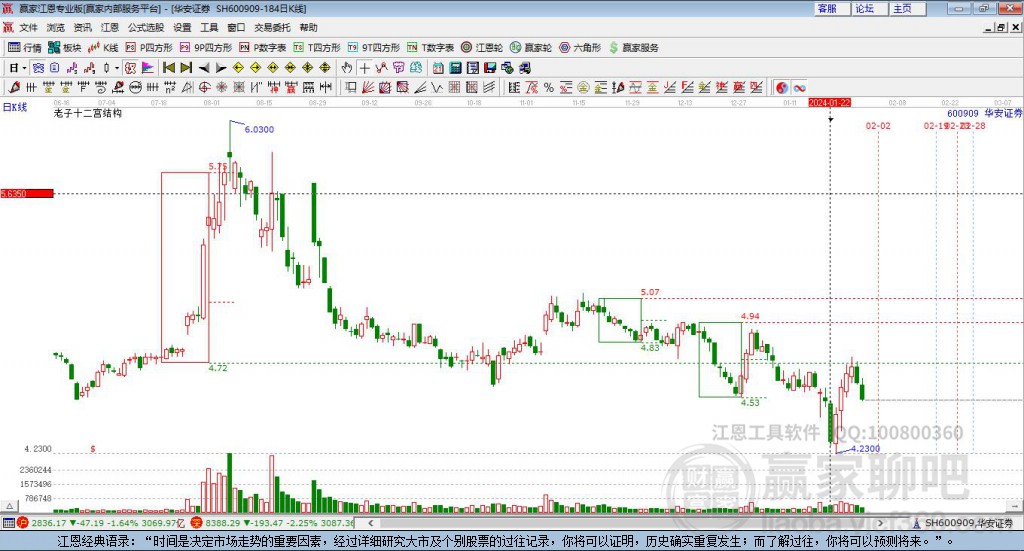Open the 行情 market quotes view

25,48
